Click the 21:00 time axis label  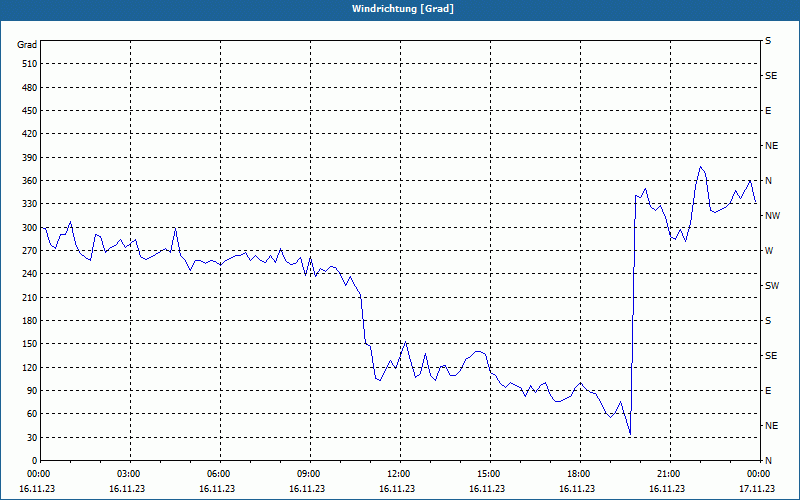coord(669,473)
